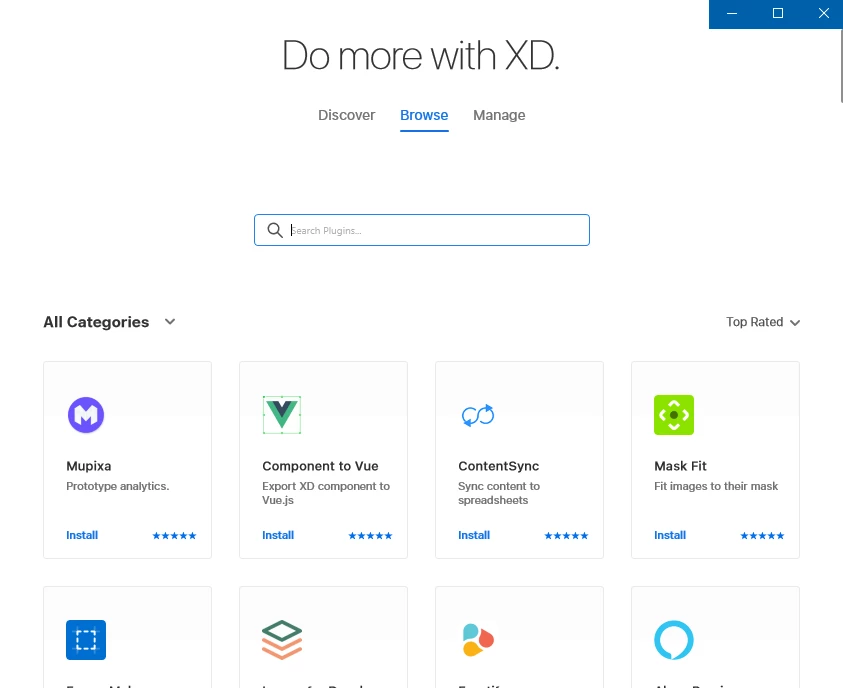Click the 'Do more with XD.' heading
Viewport: 843px width, 688px height.
click(x=421, y=55)
